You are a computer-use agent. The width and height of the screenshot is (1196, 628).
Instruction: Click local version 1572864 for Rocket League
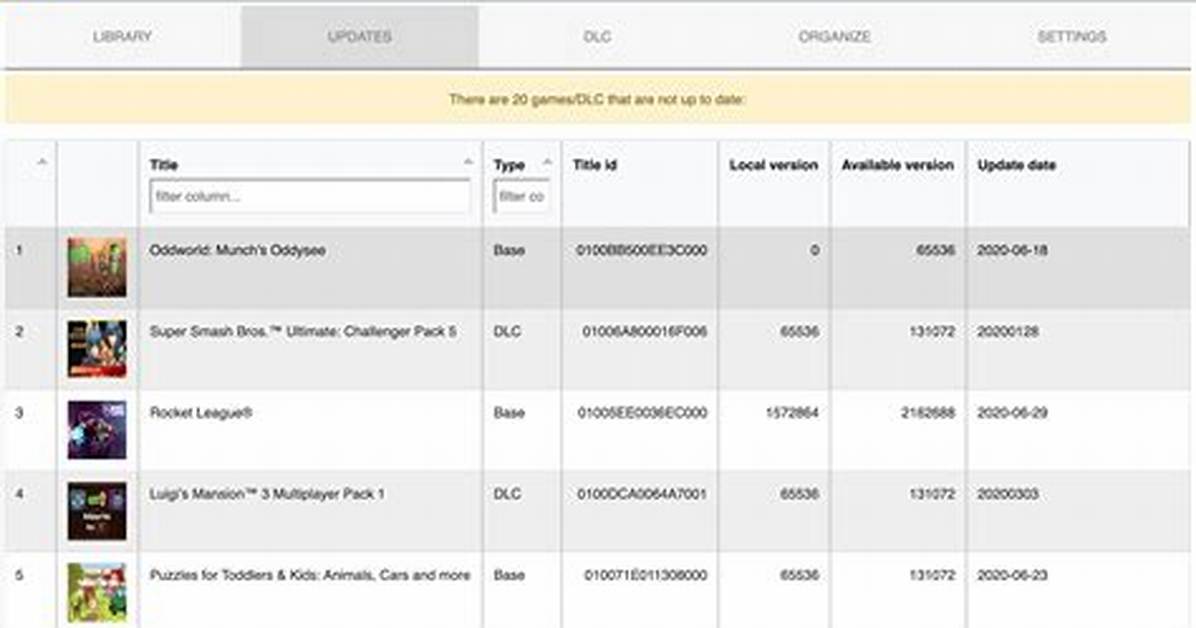tap(792, 413)
